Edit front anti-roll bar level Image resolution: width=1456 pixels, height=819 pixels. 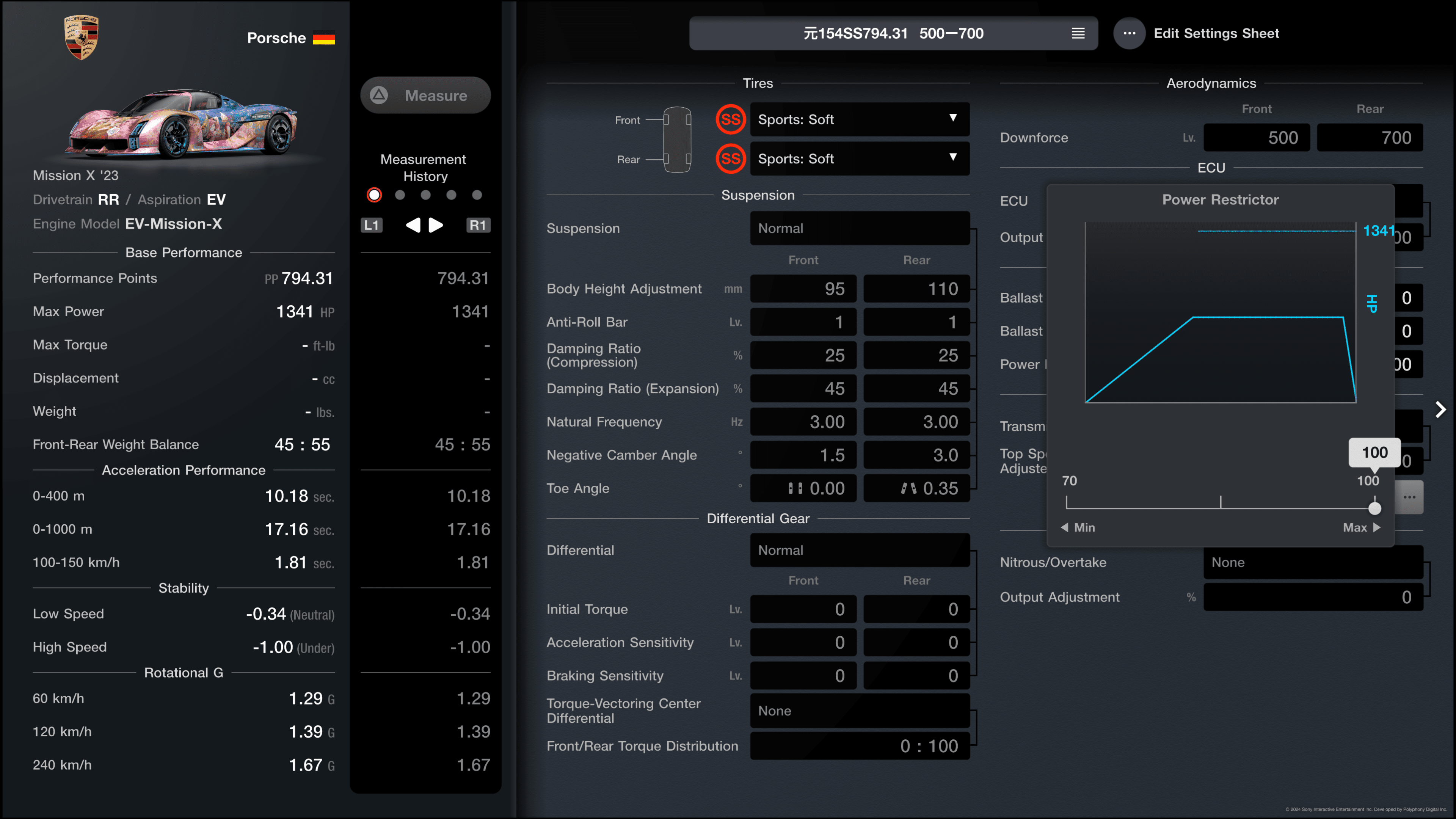point(803,322)
